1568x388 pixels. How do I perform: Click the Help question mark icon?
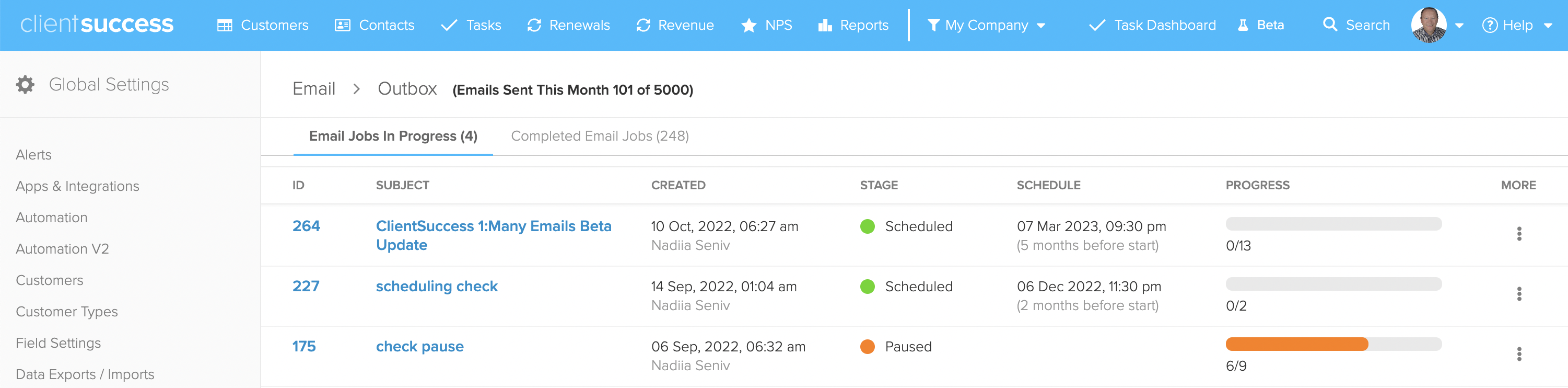(x=1490, y=25)
